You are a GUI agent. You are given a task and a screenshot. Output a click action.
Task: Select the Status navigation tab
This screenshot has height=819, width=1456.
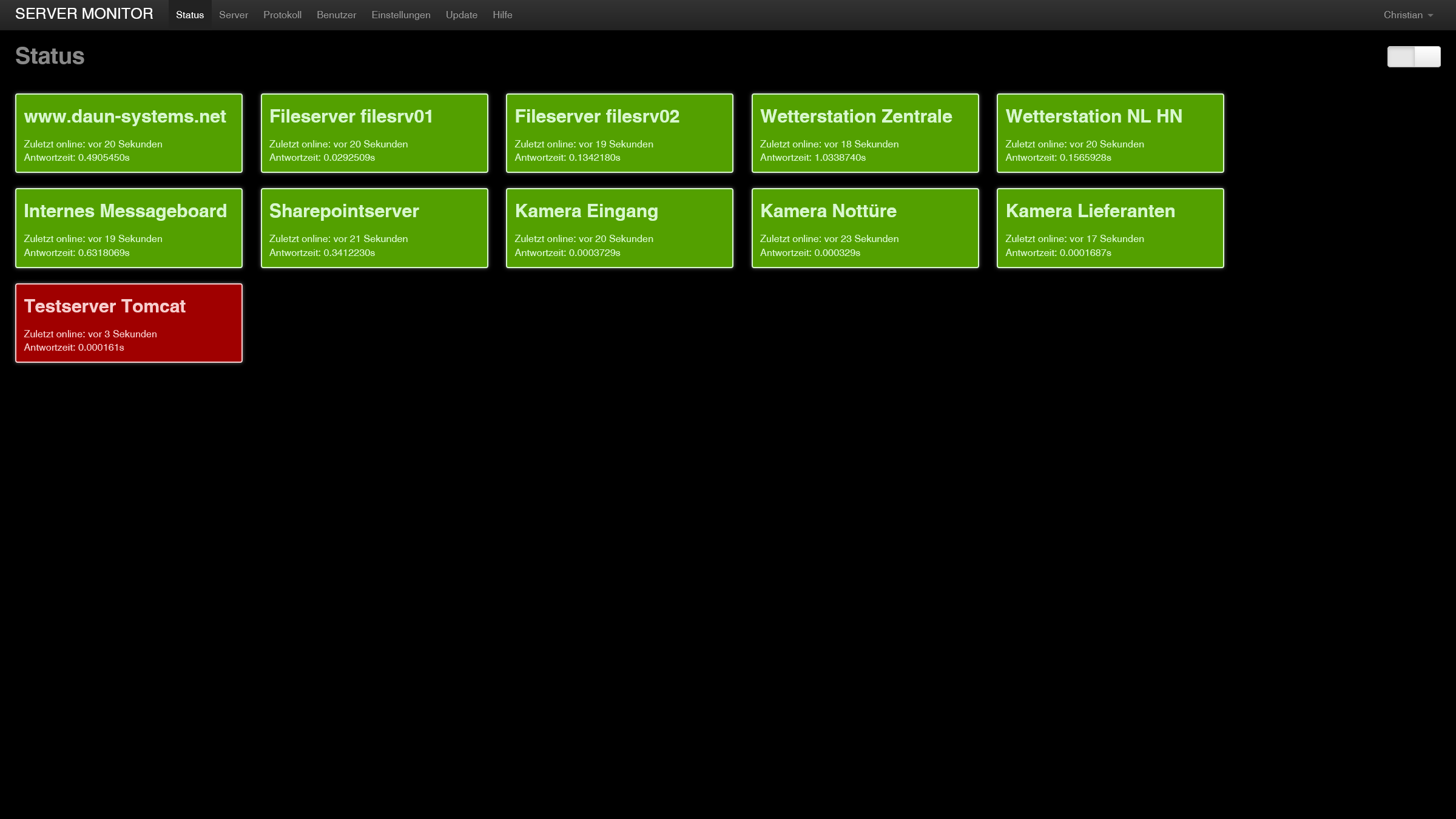pos(190,15)
